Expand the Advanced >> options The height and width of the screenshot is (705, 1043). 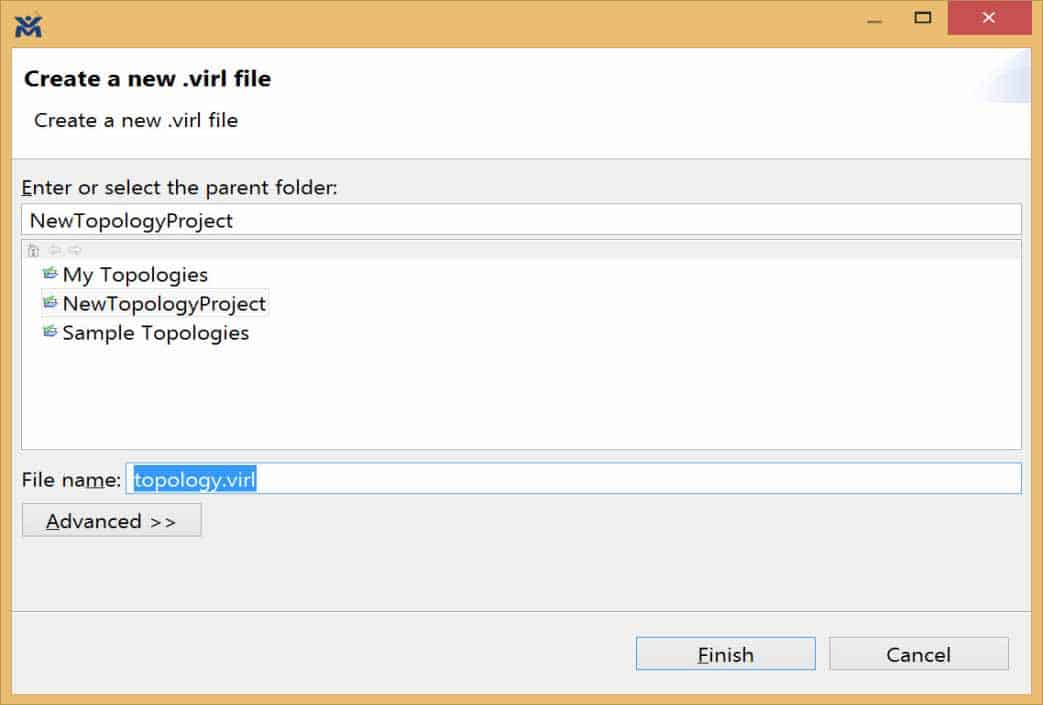(x=112, y=520)
